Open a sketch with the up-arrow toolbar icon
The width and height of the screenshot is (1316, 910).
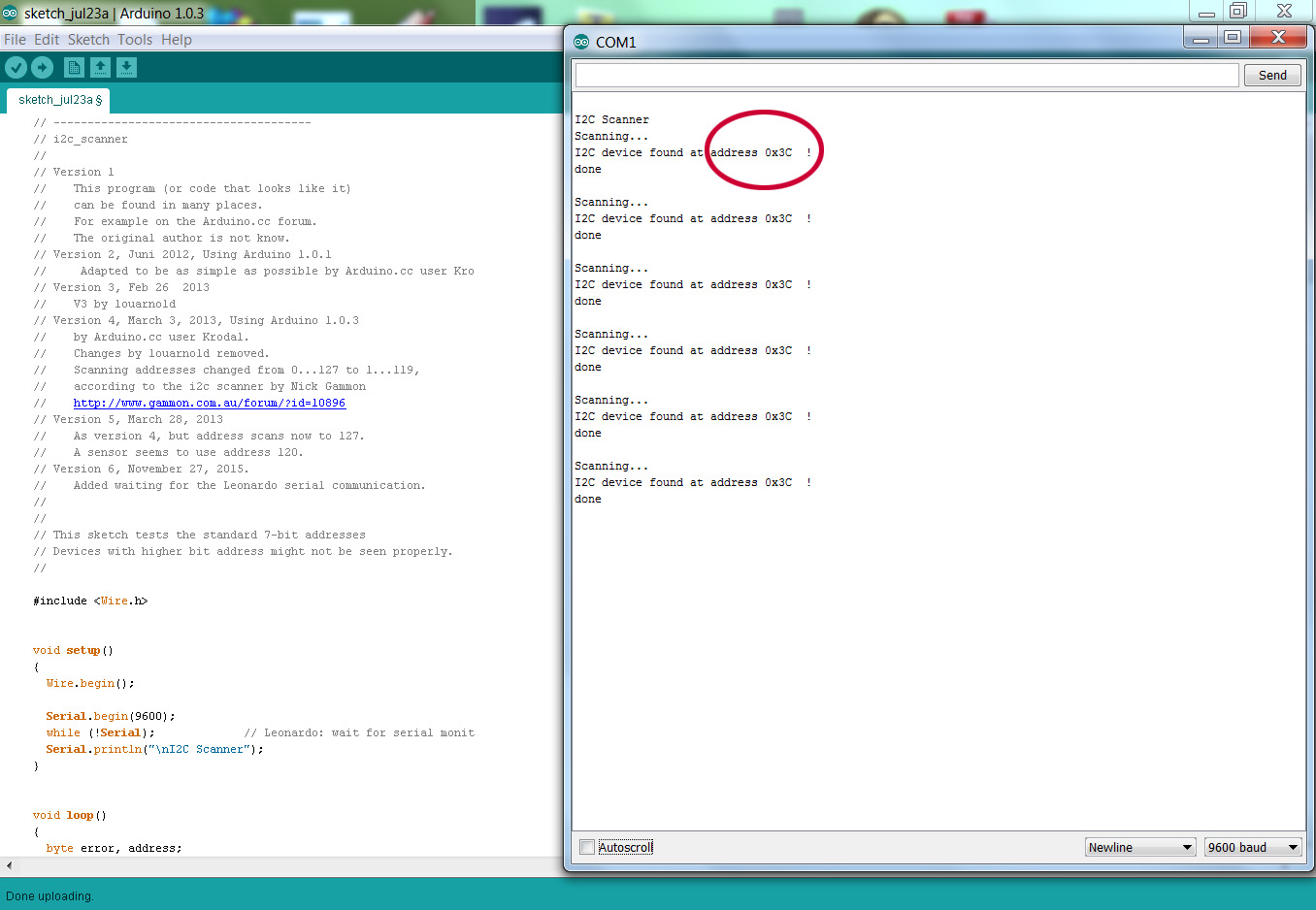[101, 68]
